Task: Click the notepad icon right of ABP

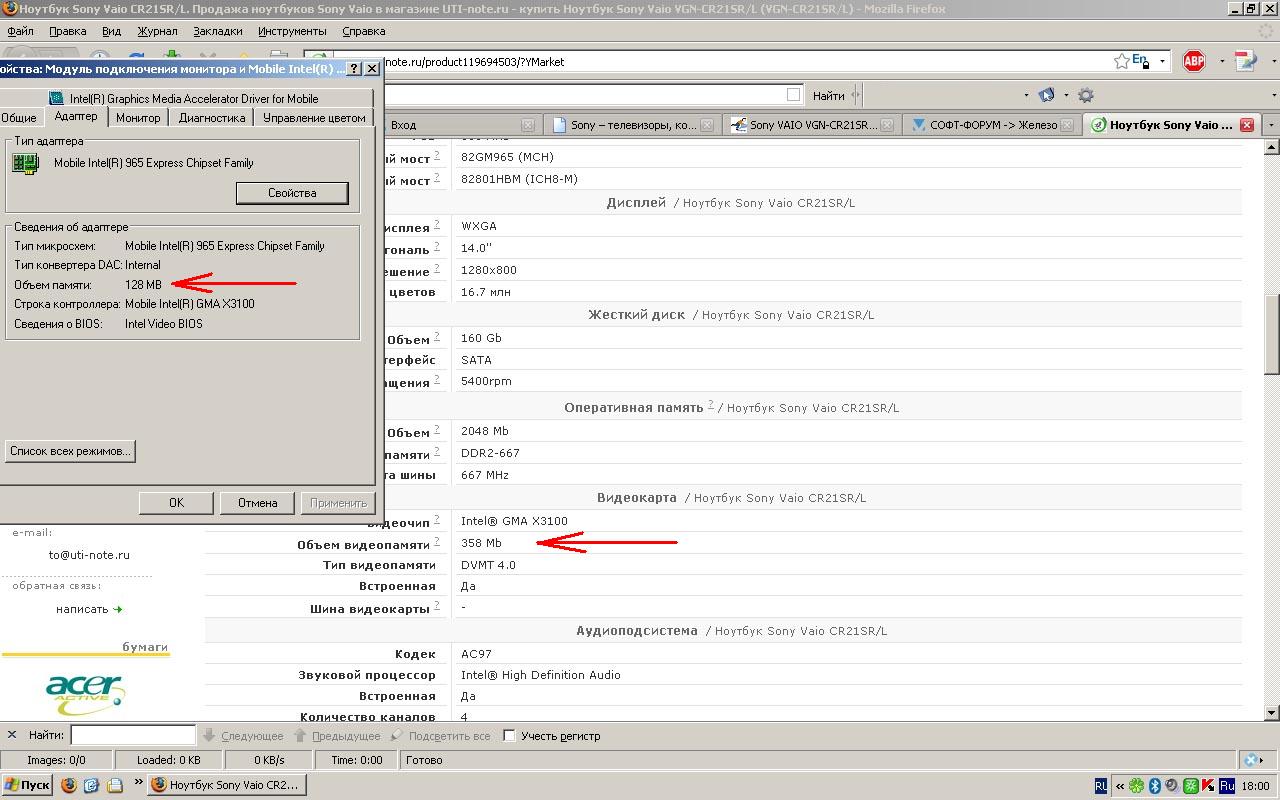Action: pos(1246,61)
